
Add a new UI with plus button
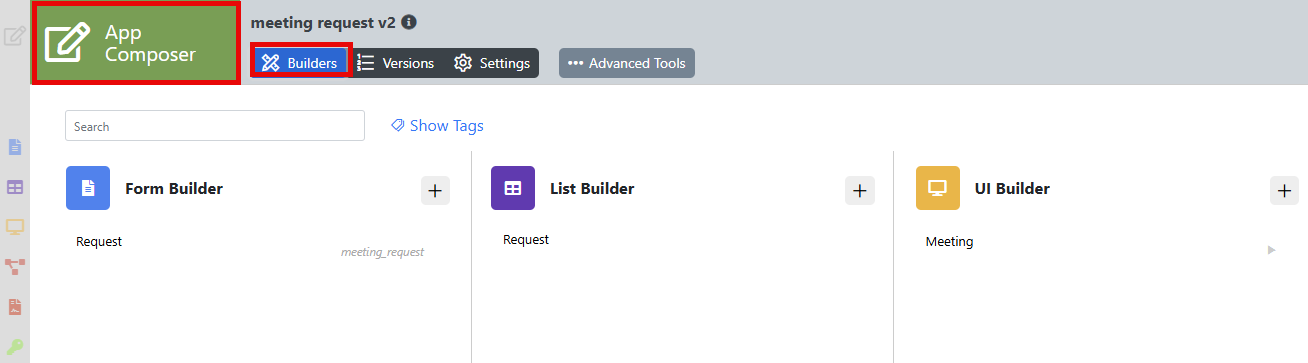[x=1285, y=190]
